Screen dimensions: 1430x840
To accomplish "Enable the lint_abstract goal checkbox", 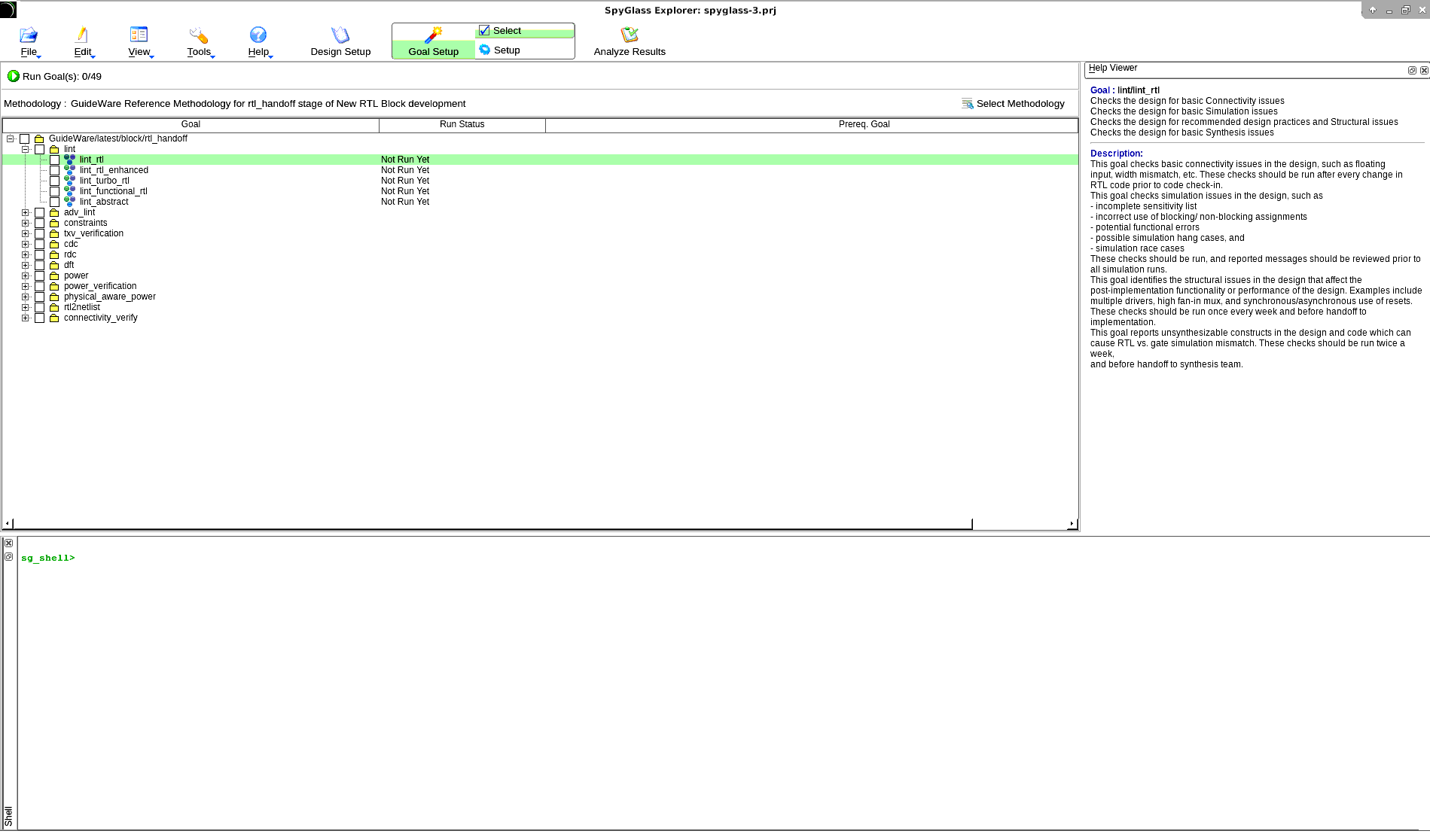I will [55, 202].
